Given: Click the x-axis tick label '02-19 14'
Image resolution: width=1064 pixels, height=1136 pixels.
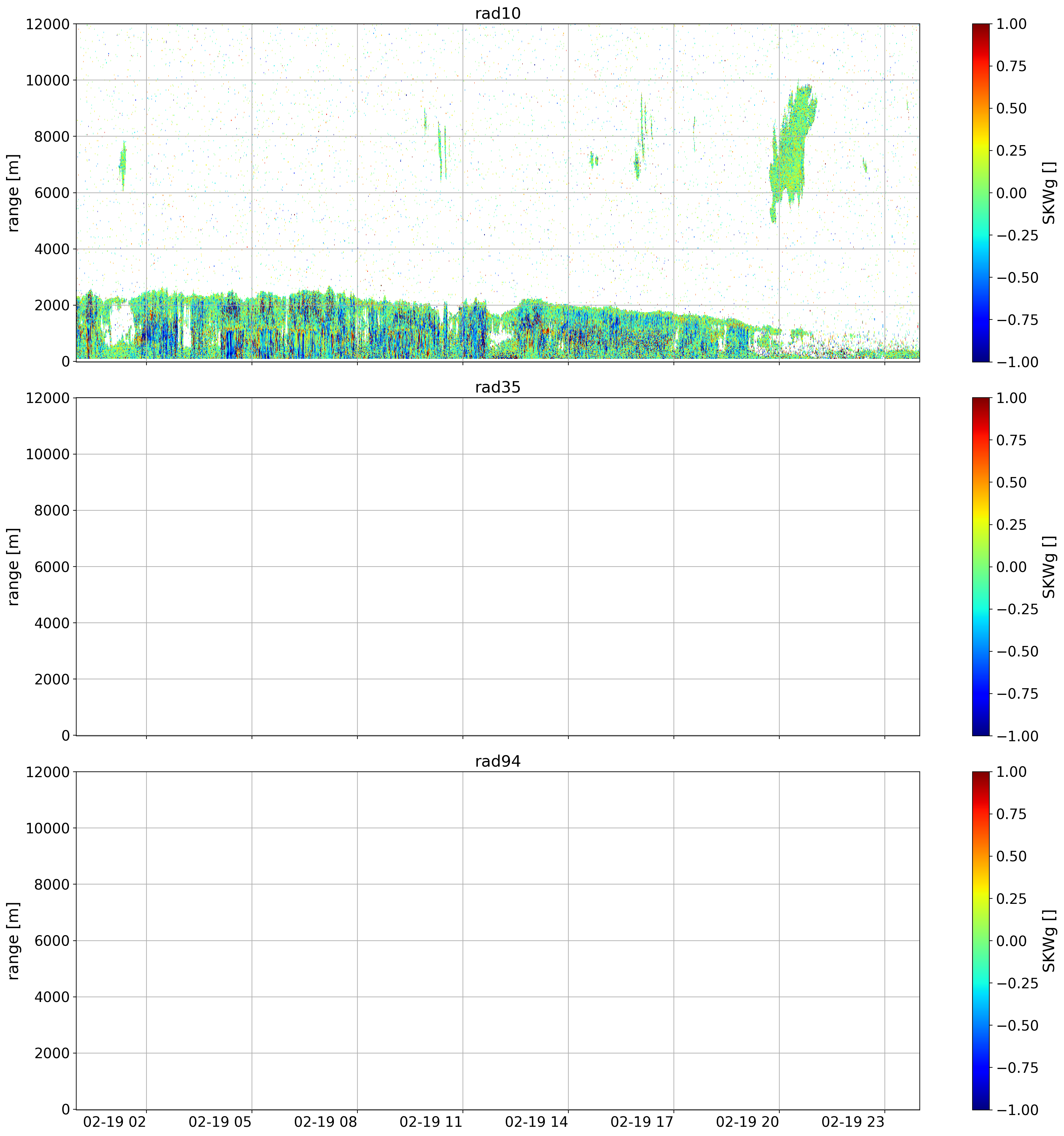Looking at the screenshot, I should click(x=537, y=1122).
